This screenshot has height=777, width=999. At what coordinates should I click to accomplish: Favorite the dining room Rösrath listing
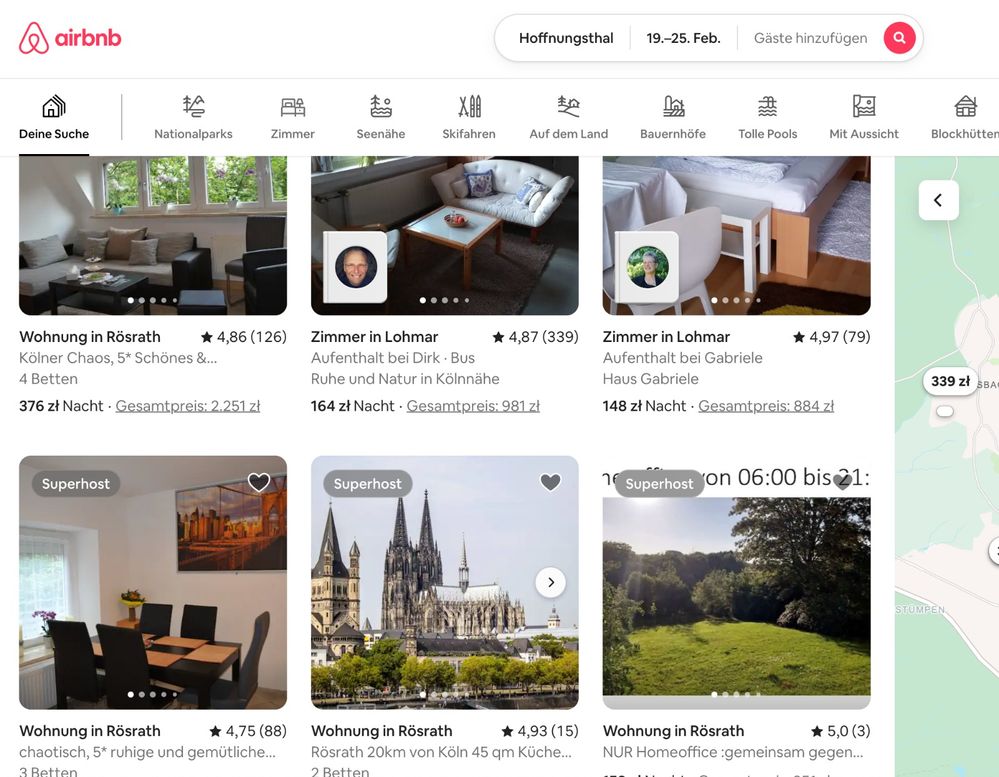(259, 483)
